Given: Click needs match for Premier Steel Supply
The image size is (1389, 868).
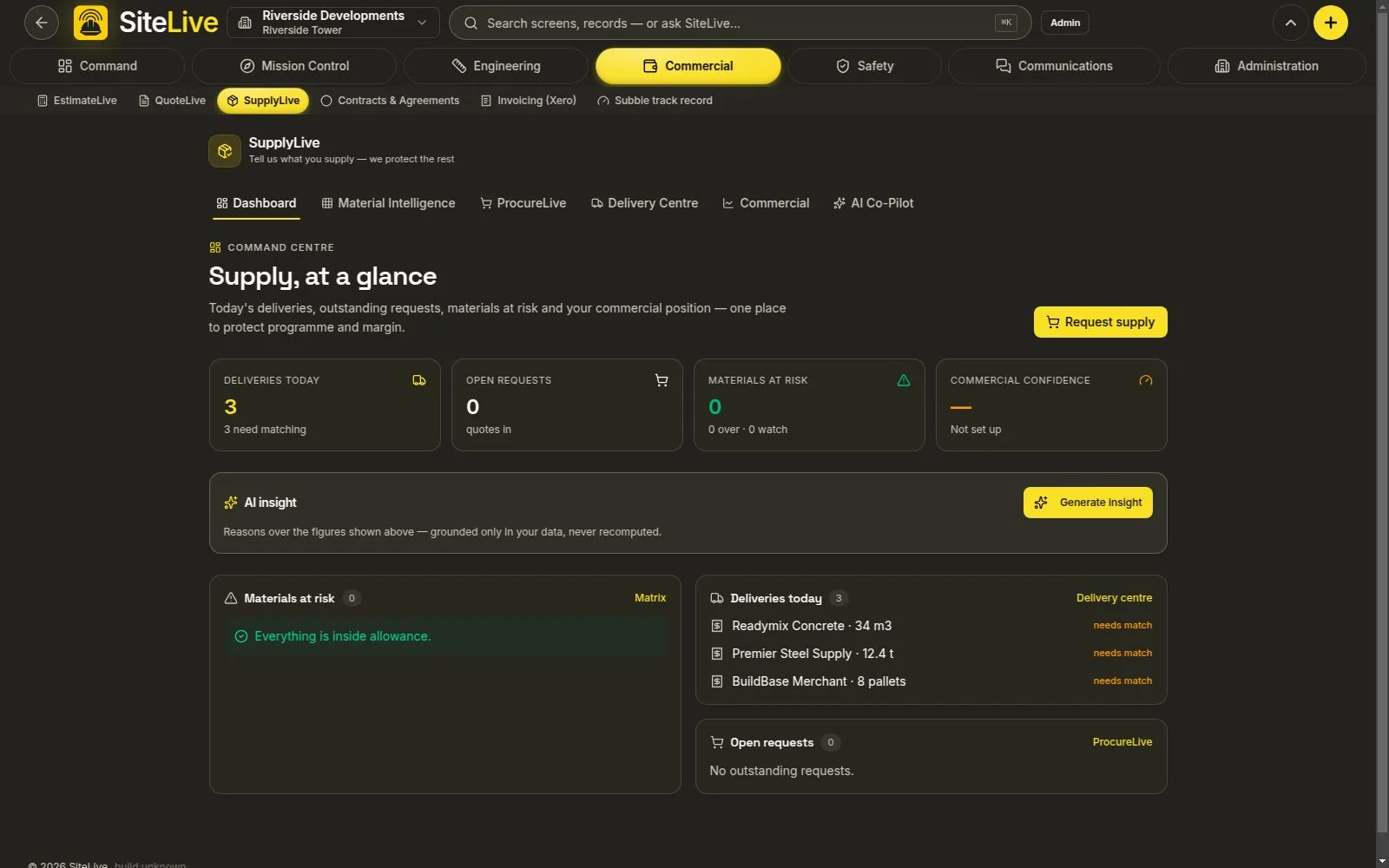Looking at the screenshot, I should coord(1122,653).
